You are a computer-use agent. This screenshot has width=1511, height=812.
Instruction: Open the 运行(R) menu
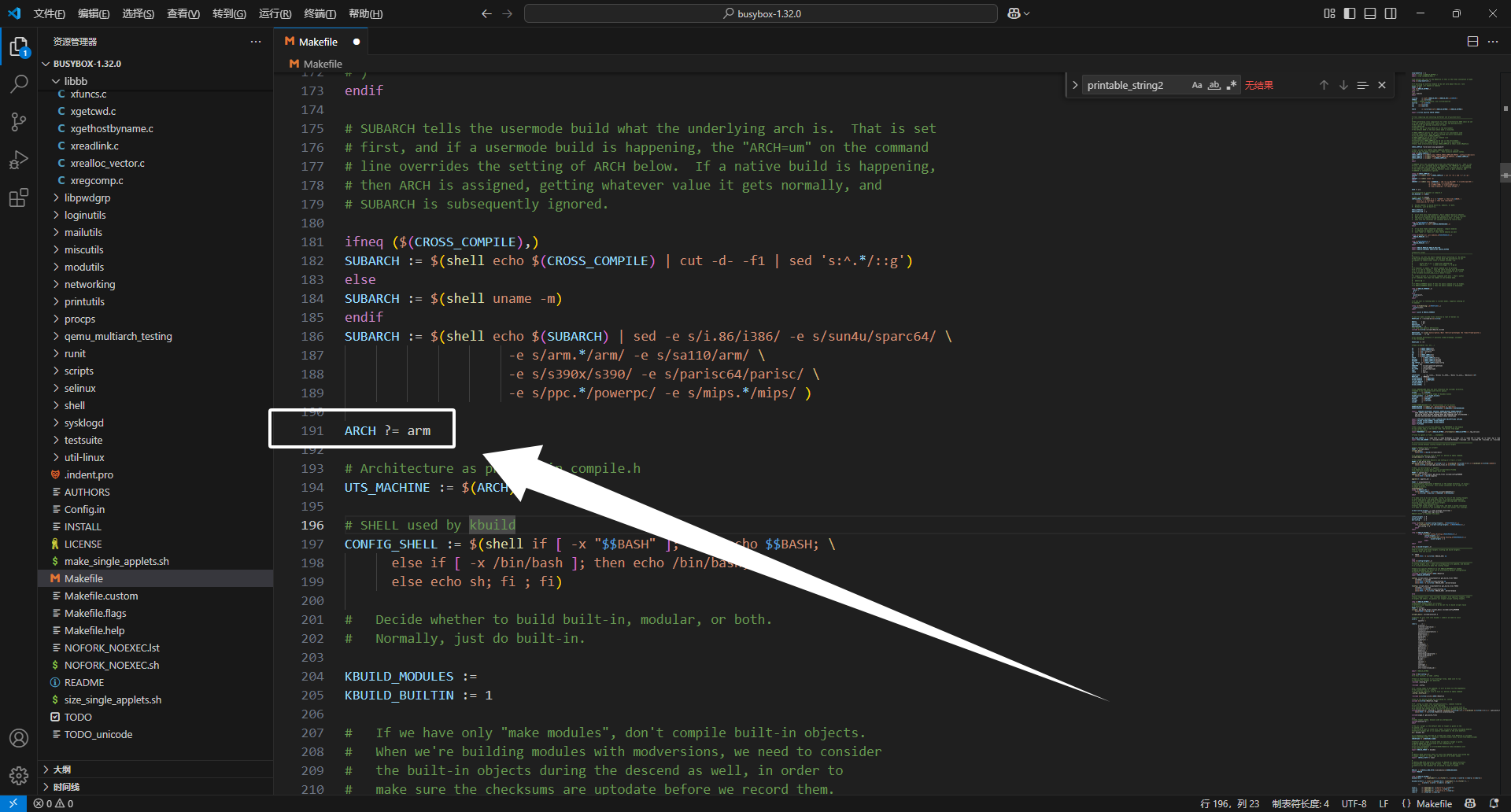[x=275, y=13]
